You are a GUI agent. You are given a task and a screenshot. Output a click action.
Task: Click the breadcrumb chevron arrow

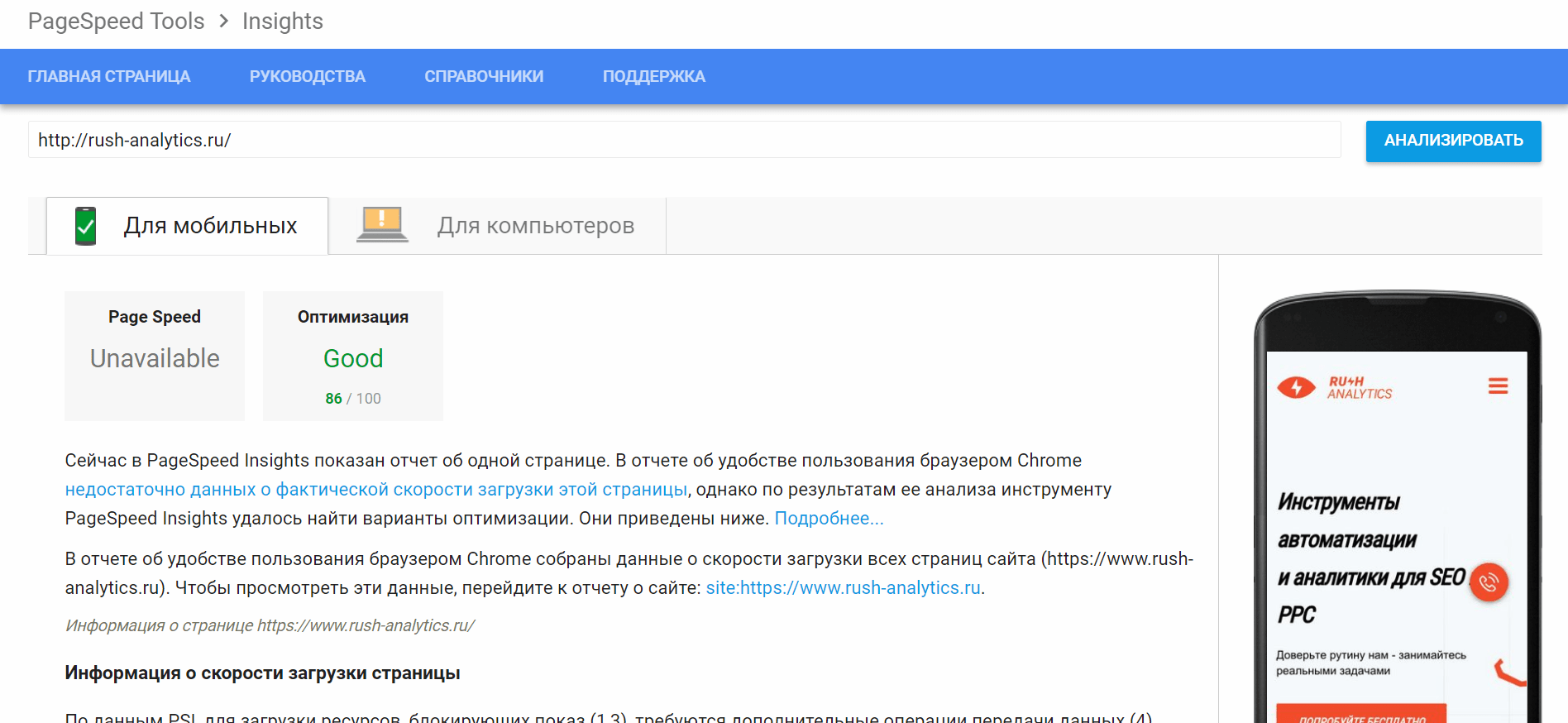coord(223,21)
